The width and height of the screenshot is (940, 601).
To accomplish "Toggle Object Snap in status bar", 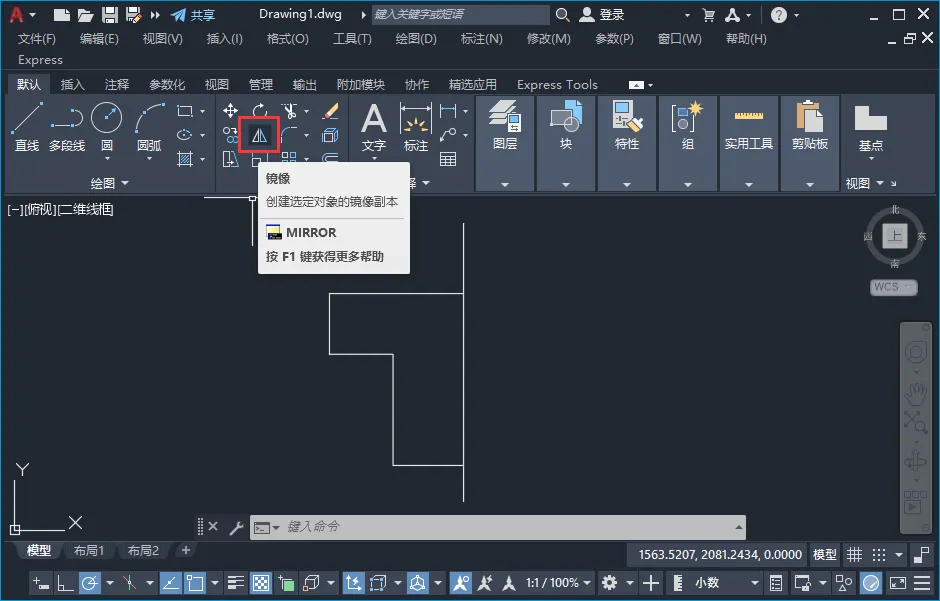I will pyautogui.click(x=195, y=582).
